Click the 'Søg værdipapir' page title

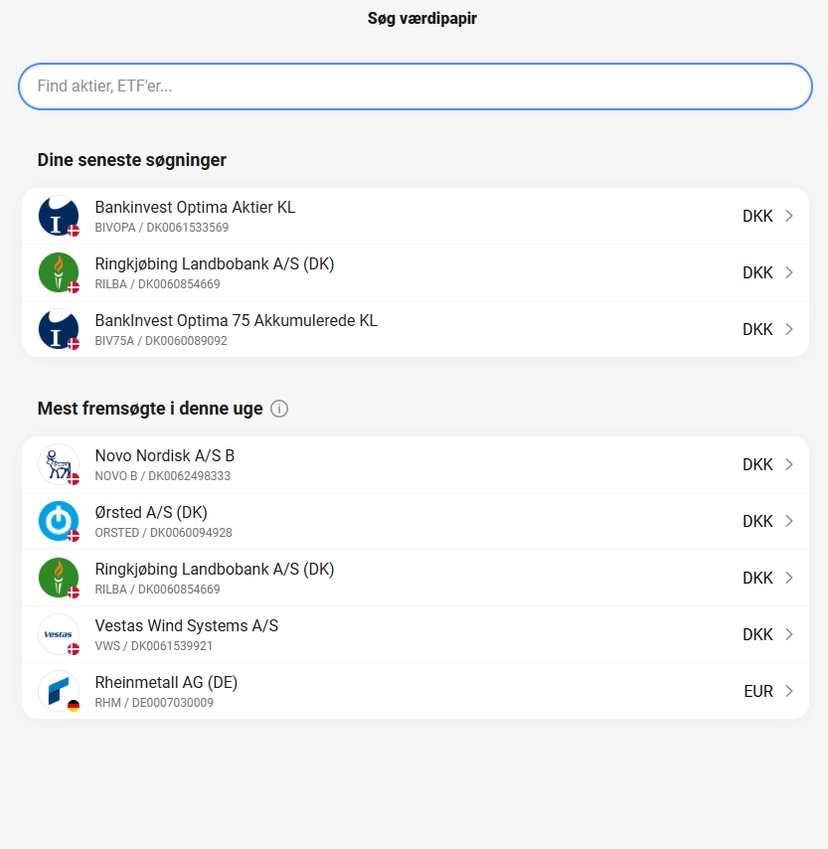[422, 18]
